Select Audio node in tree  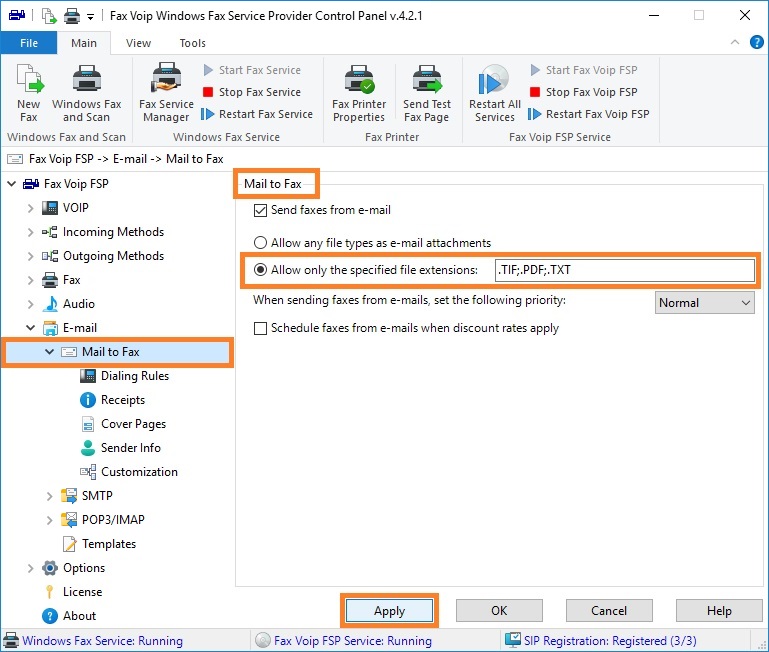click(78, 304)
